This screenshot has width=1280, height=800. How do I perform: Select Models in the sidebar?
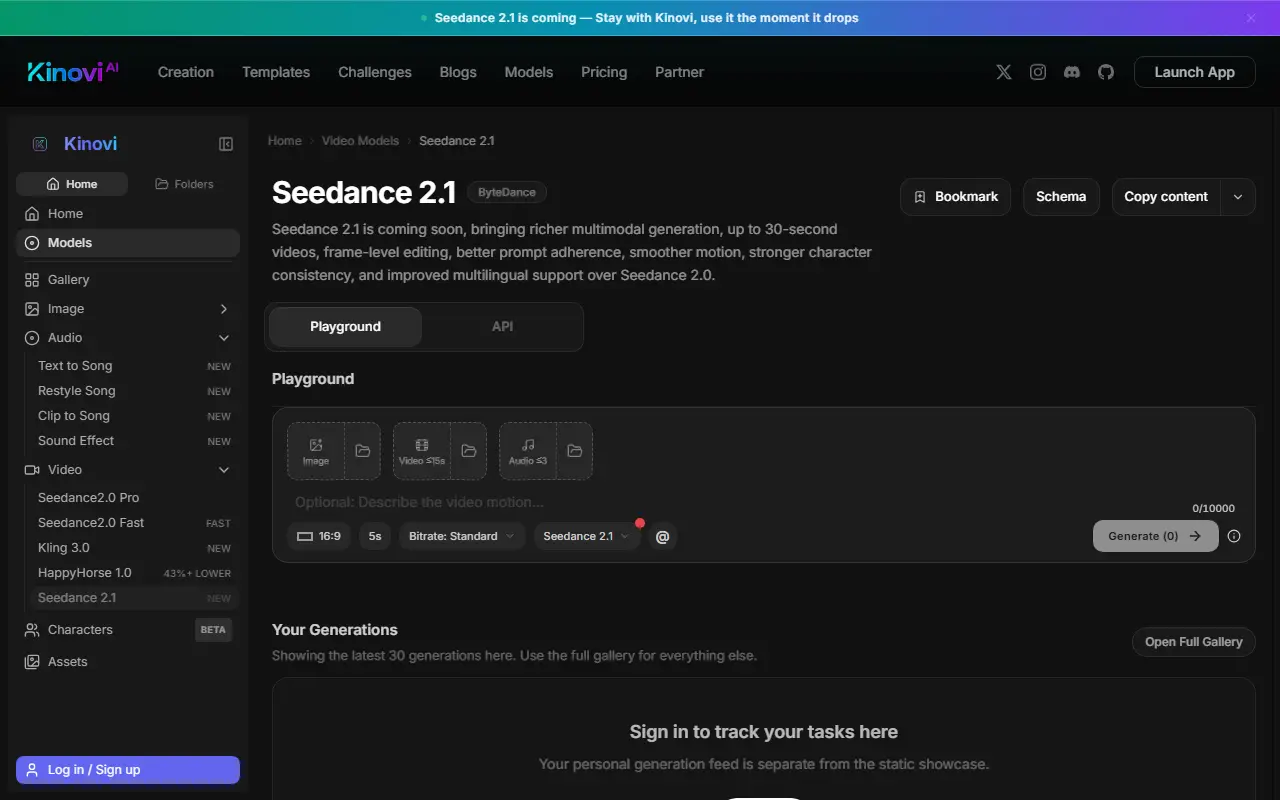click(x=128, y=243)
